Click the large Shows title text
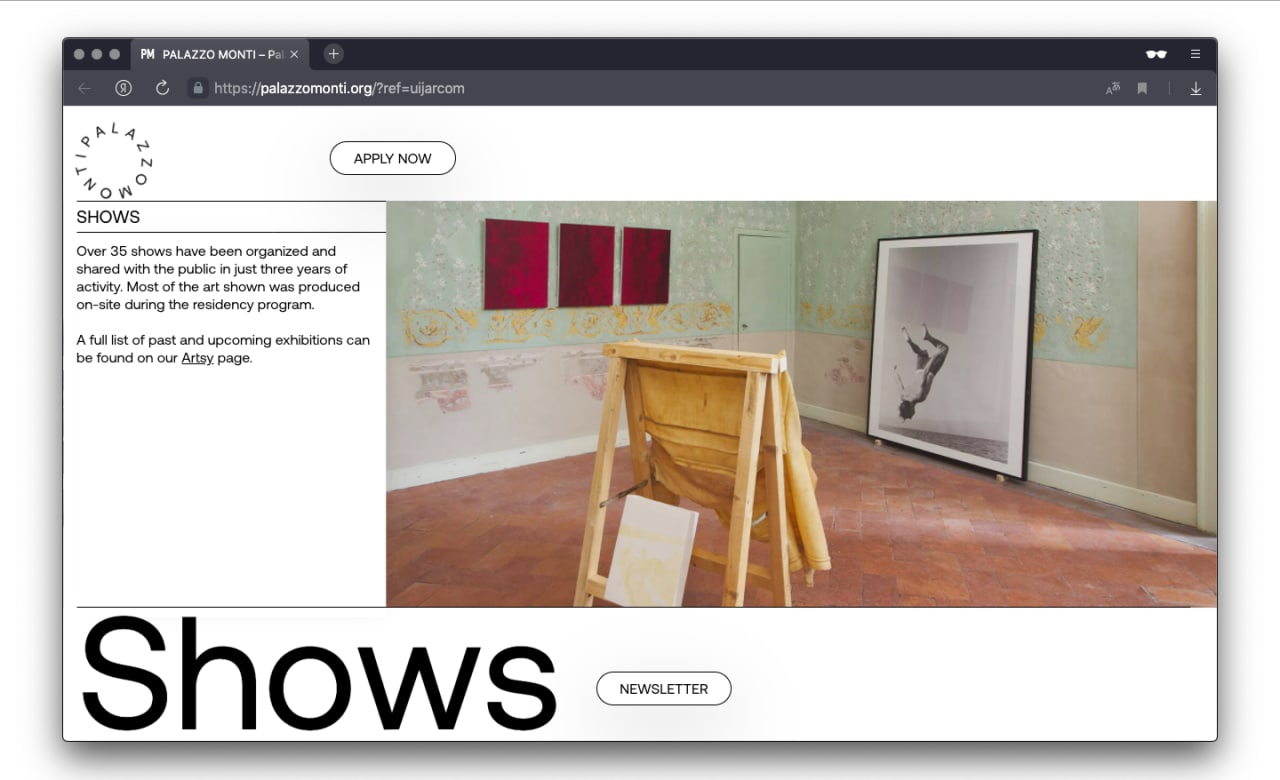The image size is (1280, 780). point(318,675)
